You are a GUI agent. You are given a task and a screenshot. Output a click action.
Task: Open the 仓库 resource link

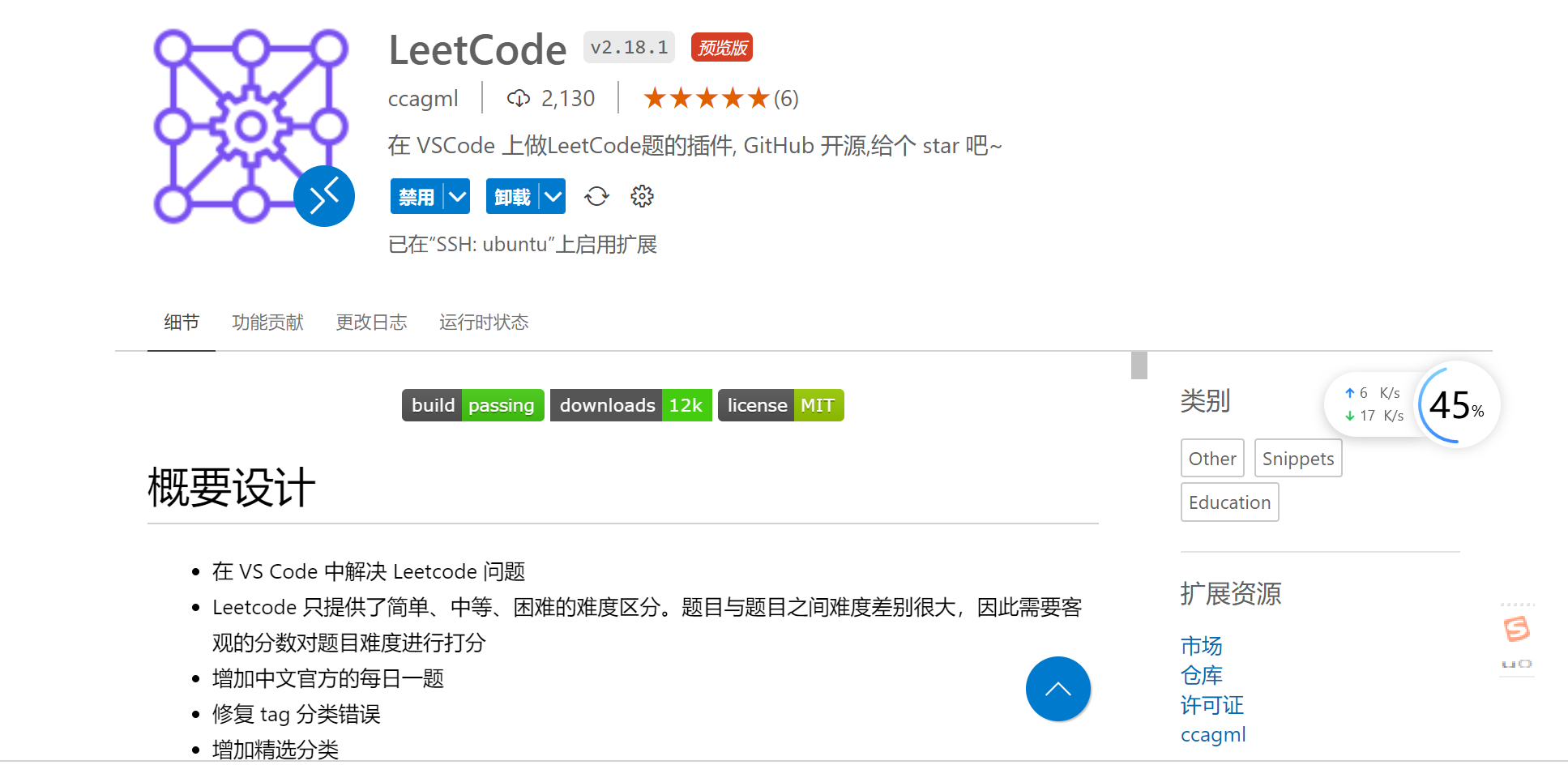[1202, 675]
